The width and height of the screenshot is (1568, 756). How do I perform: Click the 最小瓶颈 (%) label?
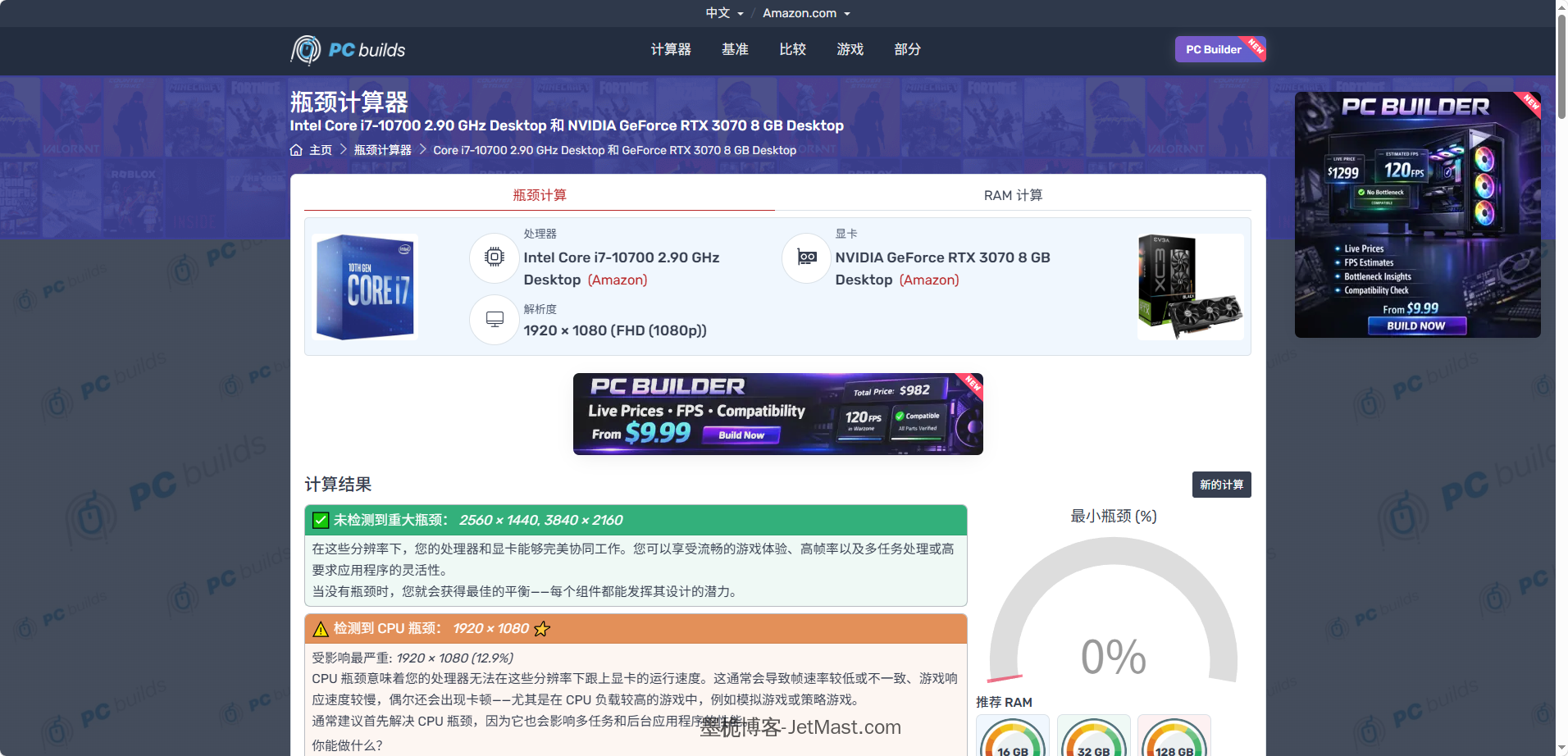click(x=1114, y=516)
